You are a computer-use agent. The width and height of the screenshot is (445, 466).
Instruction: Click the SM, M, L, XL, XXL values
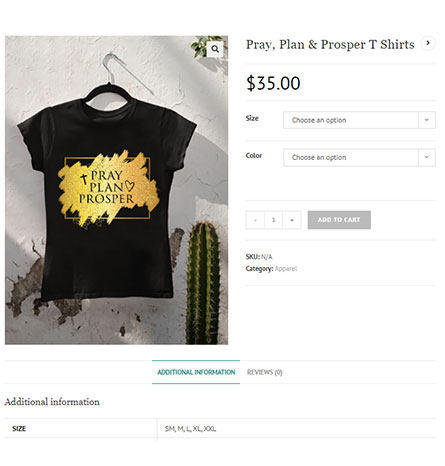[x=190, y=429]
